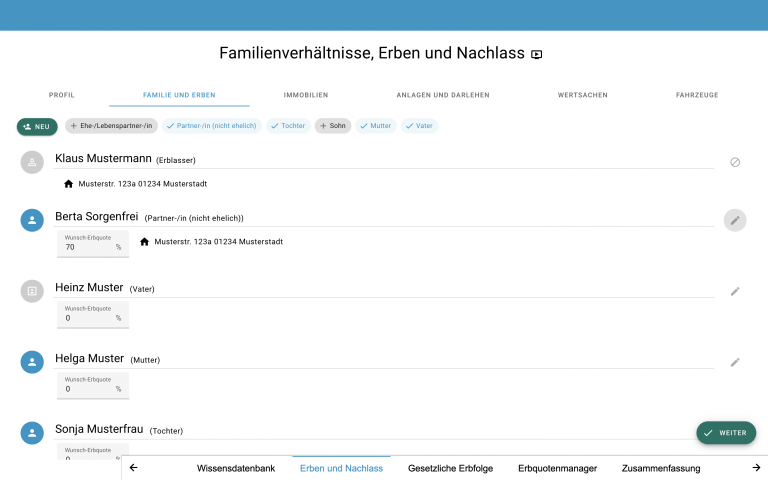Switch to the Profil tab

point(62,95)
